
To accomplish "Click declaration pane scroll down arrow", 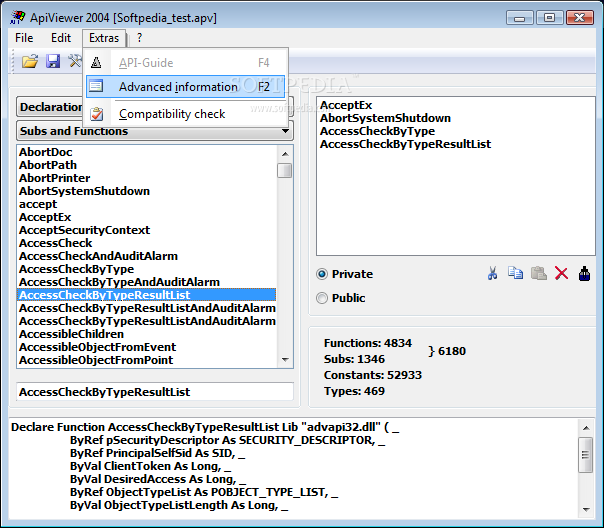I will (x=586, y=510).
